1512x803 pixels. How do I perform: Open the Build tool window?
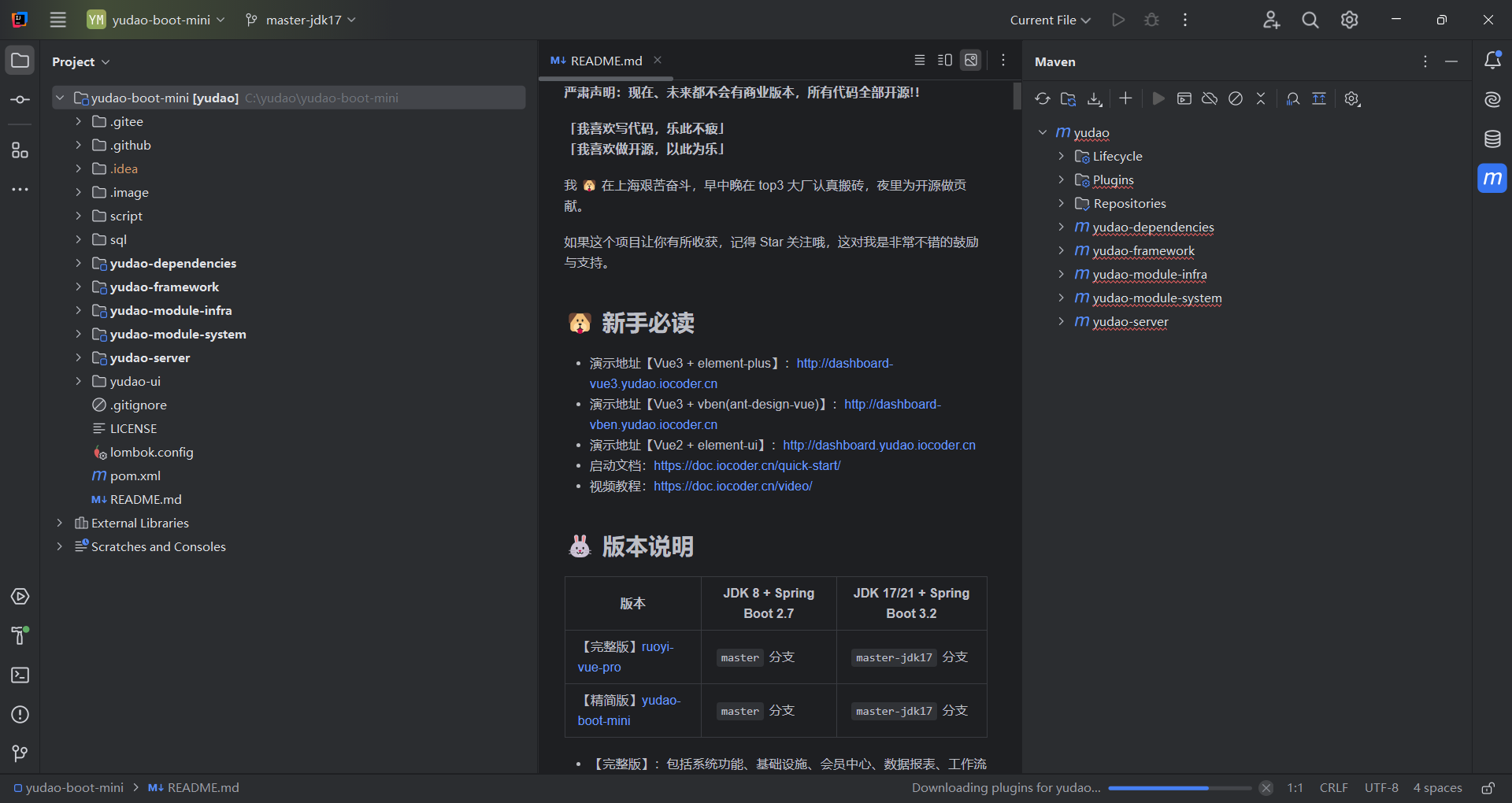pos(20,636)
